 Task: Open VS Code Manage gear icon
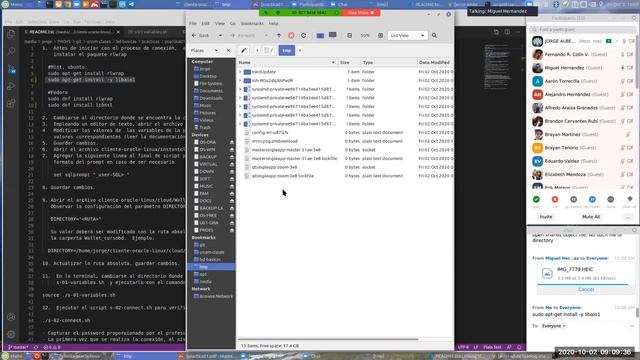coord(11,334)
